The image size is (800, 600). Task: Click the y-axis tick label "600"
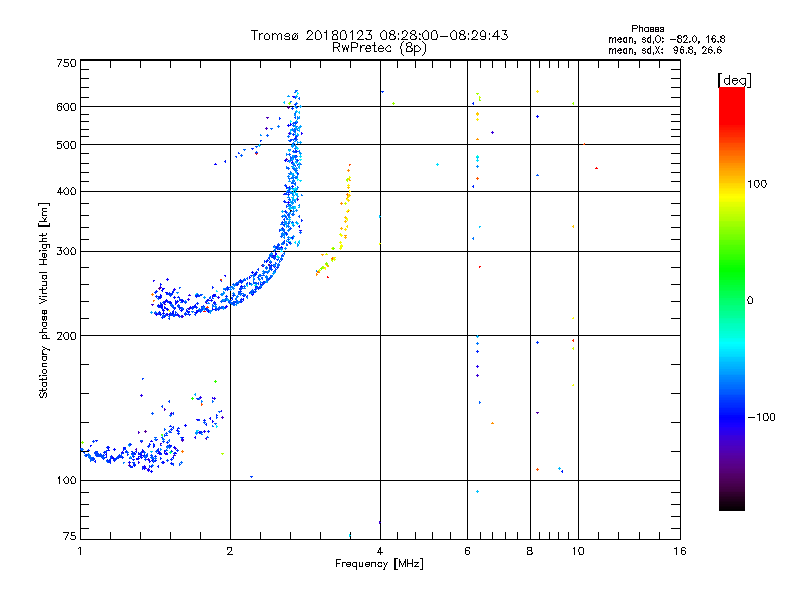pos(66,107)
